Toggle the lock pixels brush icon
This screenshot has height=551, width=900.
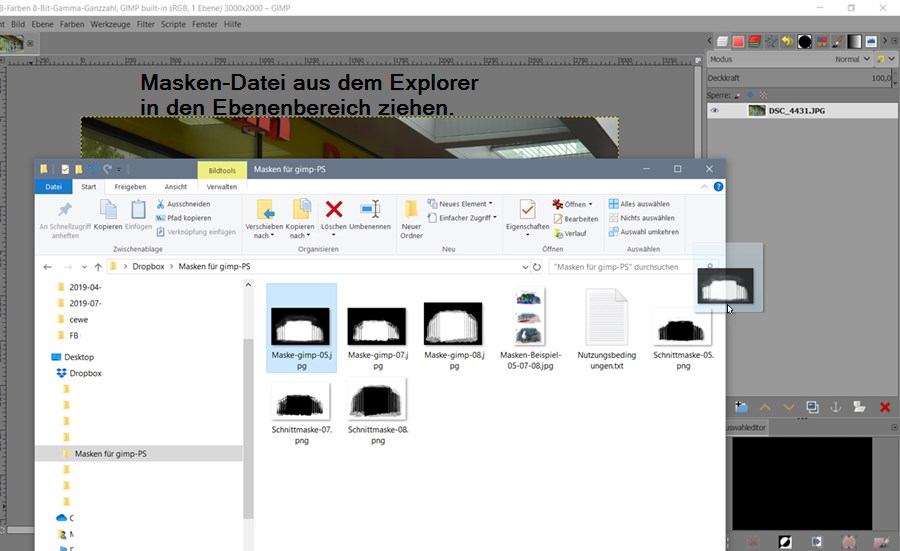738,94
